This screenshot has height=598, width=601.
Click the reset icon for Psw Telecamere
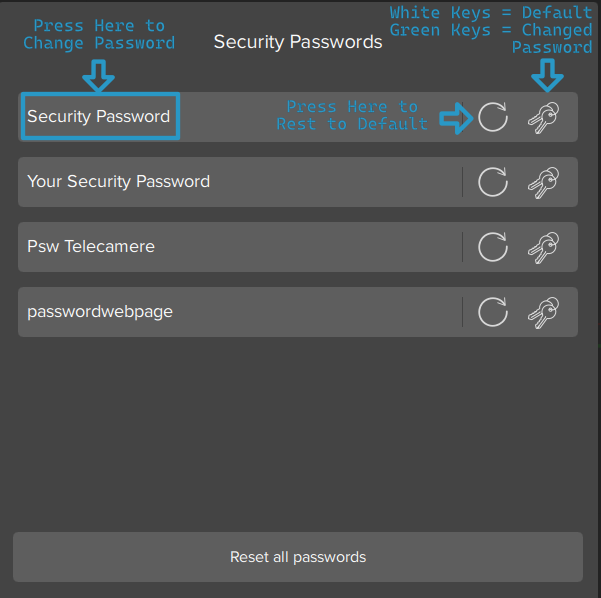click(492, 247)
